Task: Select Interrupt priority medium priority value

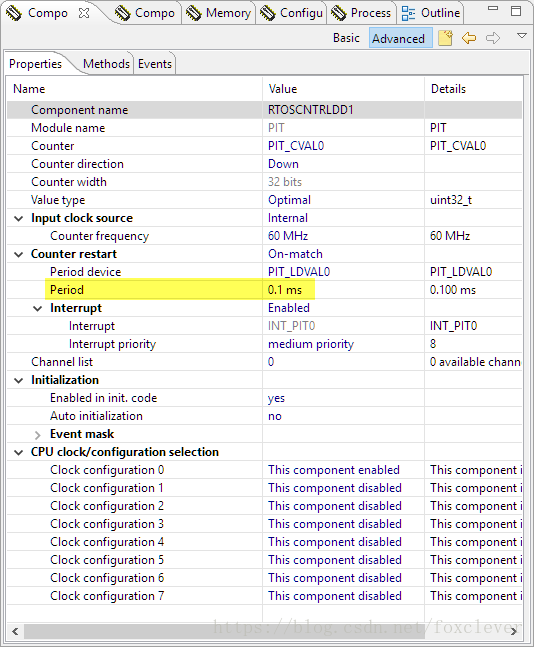Action: tap(311, 344)
